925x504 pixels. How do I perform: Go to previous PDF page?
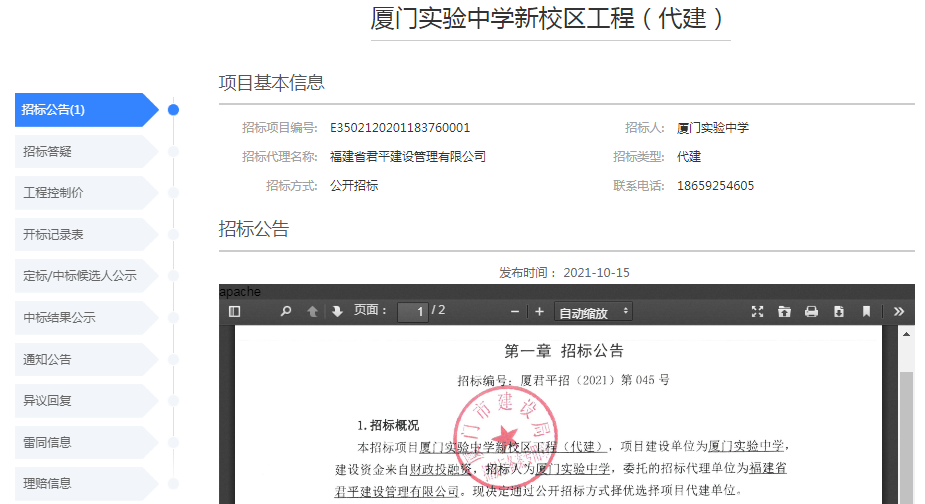click(312, 311)
